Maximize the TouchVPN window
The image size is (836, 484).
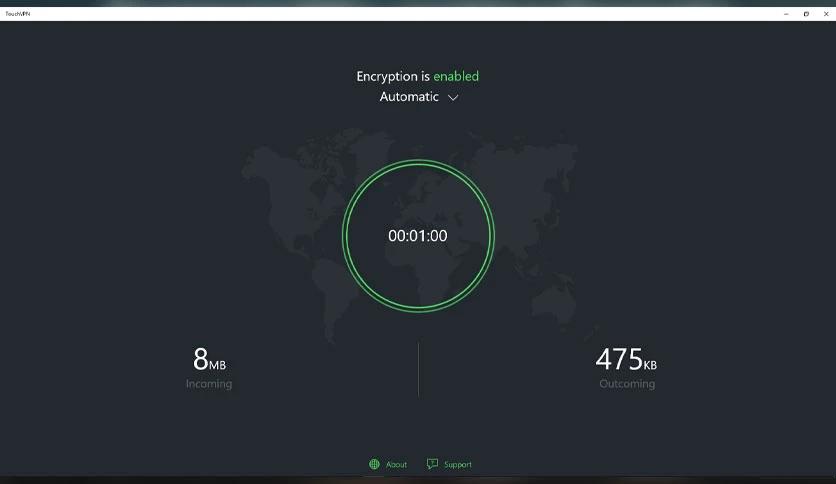pos(806,14)
